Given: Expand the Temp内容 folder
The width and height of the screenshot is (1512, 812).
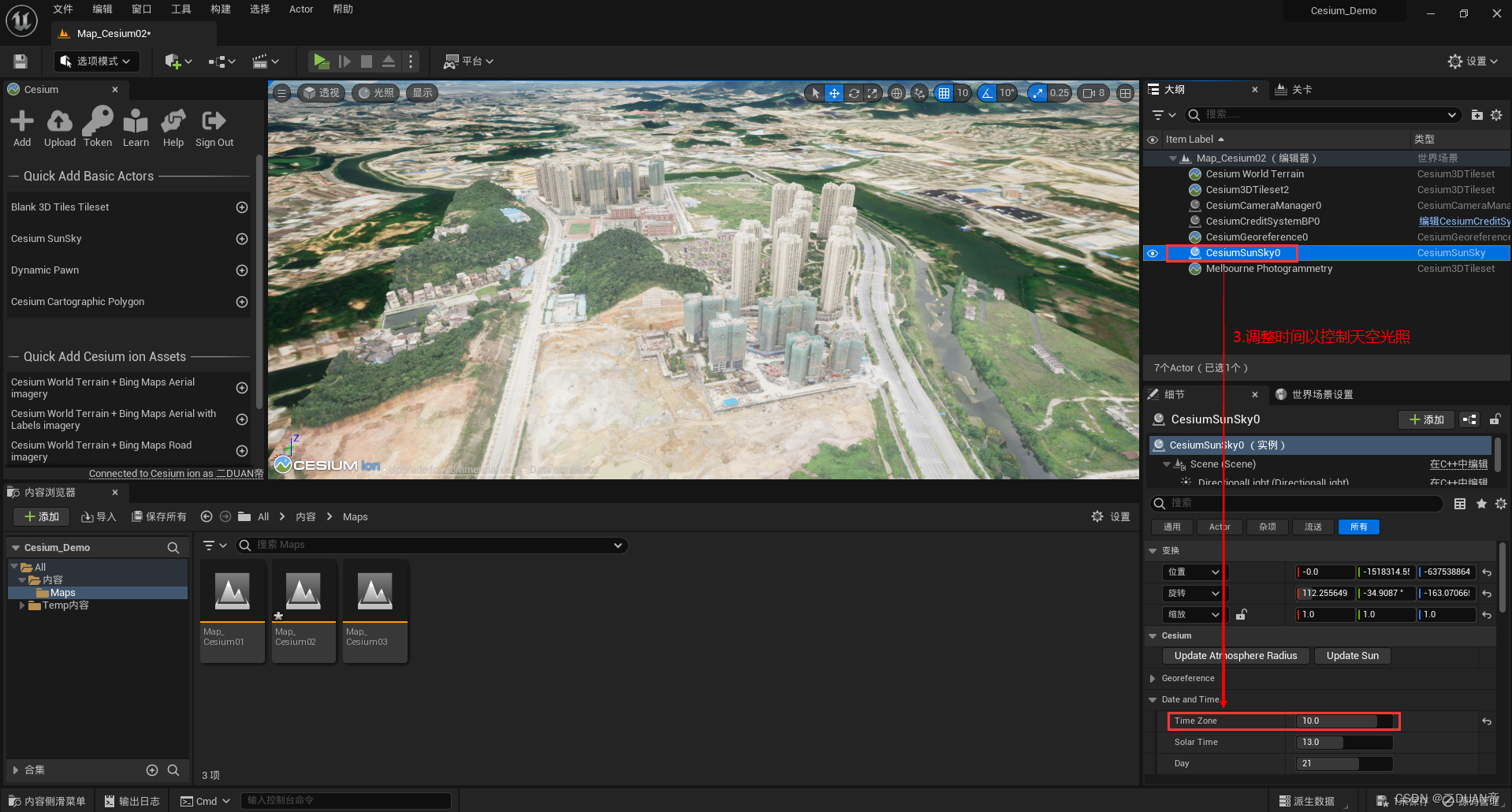Looking at the screenshot, I should click(x=21, y=605).
